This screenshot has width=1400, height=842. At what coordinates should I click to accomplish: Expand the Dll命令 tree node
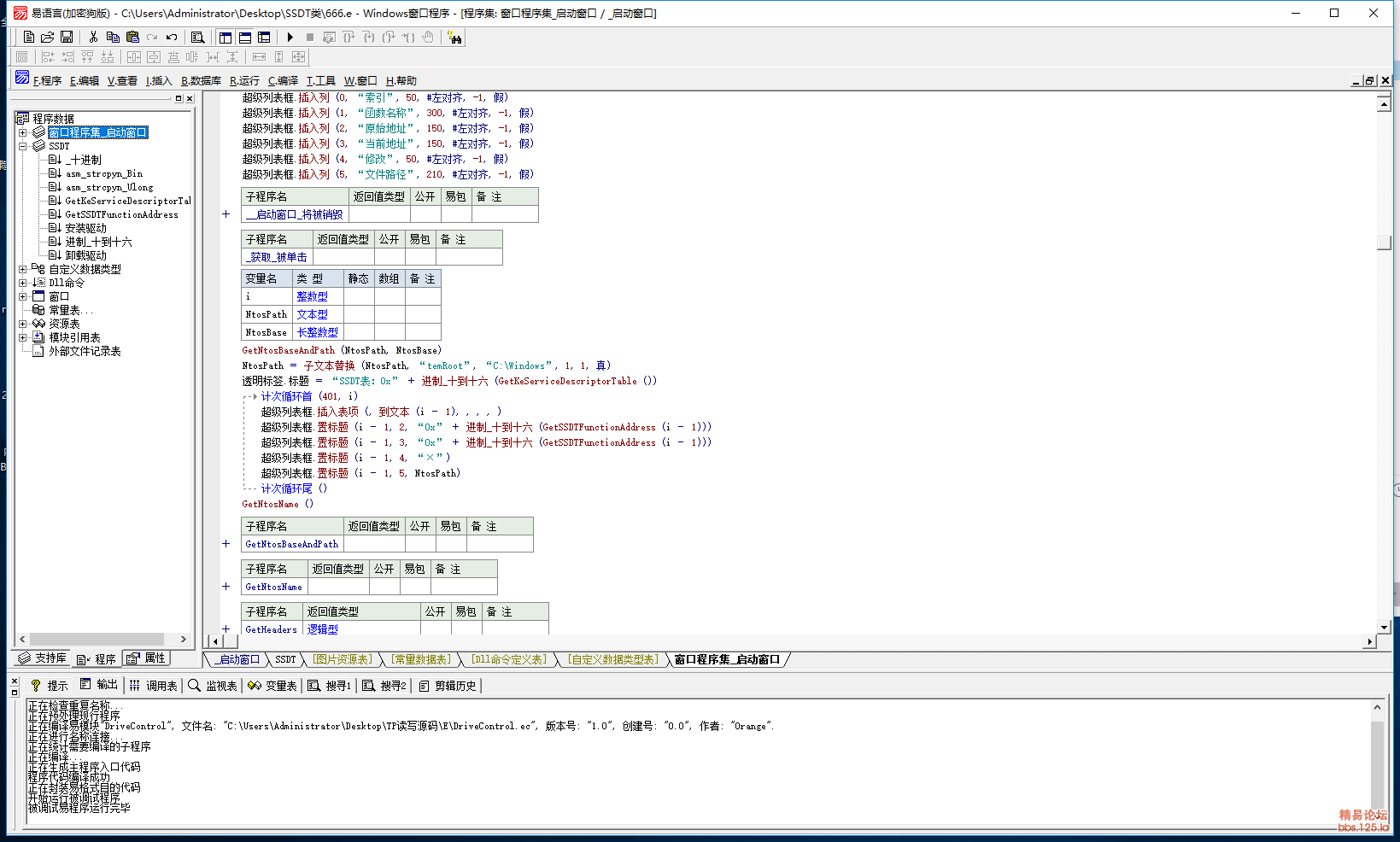23,283
